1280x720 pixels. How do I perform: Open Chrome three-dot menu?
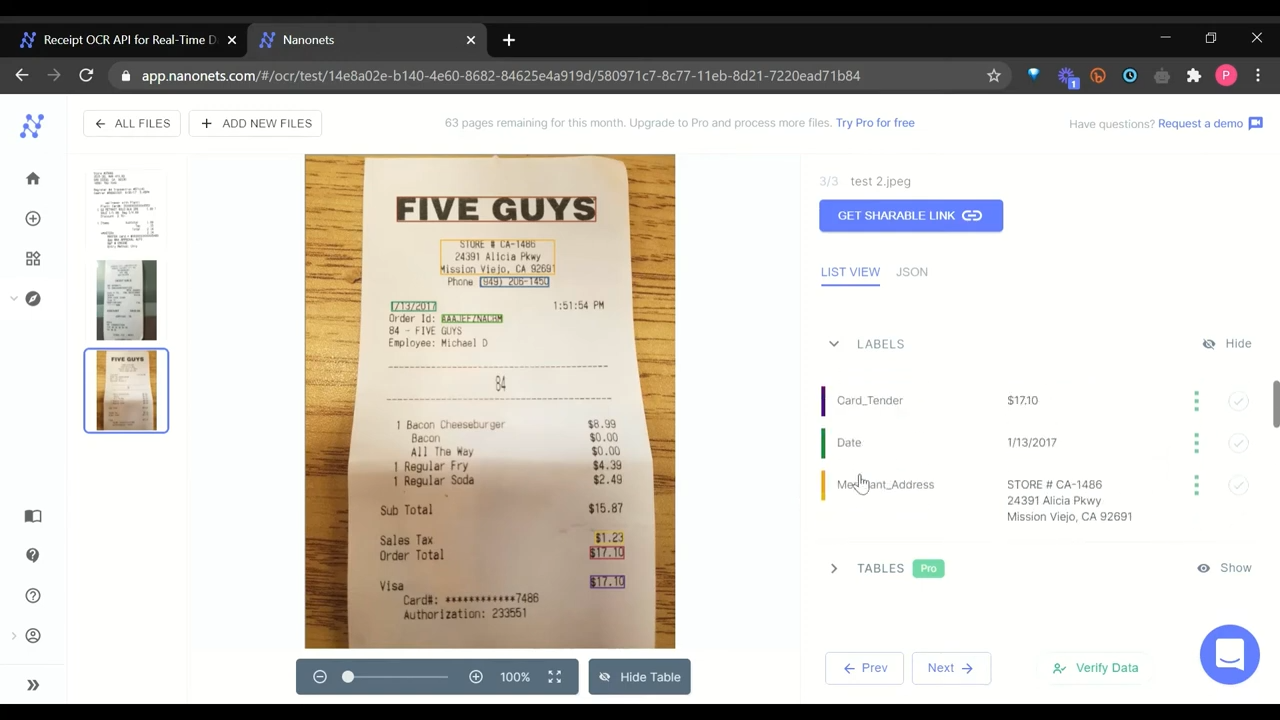[1258, 75]
